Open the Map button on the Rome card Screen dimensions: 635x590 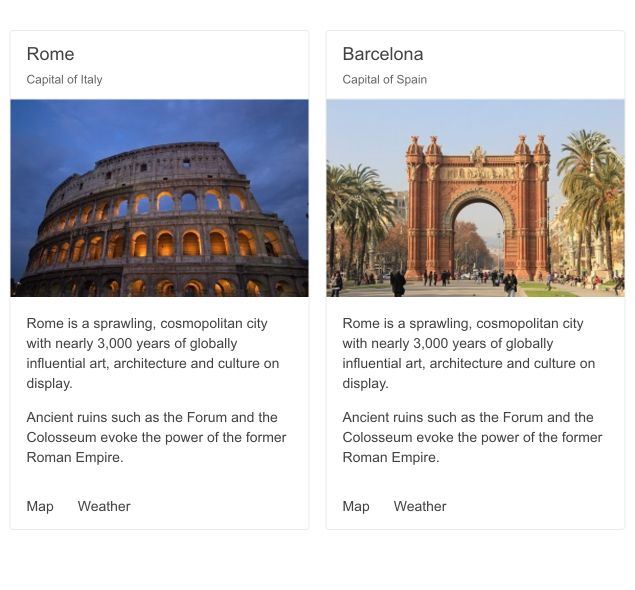coord(40,506)
